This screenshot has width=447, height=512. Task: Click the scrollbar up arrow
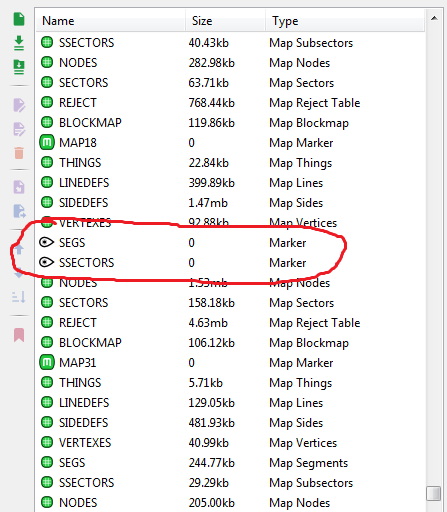434,18
